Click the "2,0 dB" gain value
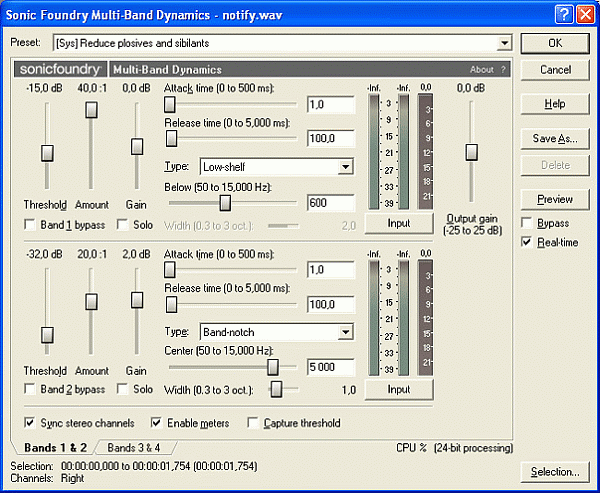The image size is (600, 493). coord(136,254)
